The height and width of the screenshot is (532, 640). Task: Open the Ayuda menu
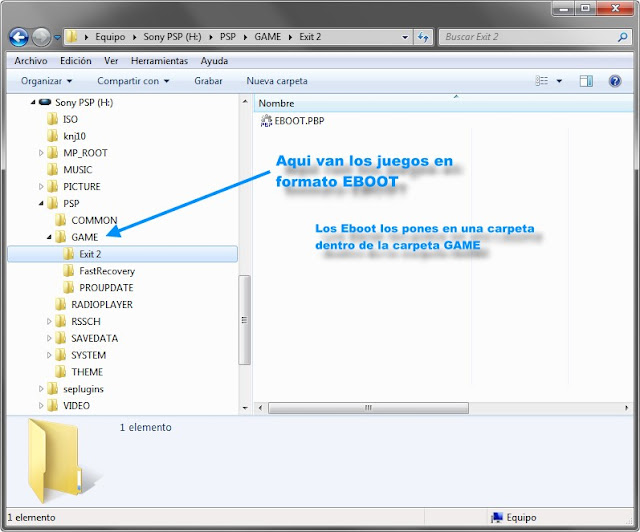click(x=214, y=61)
